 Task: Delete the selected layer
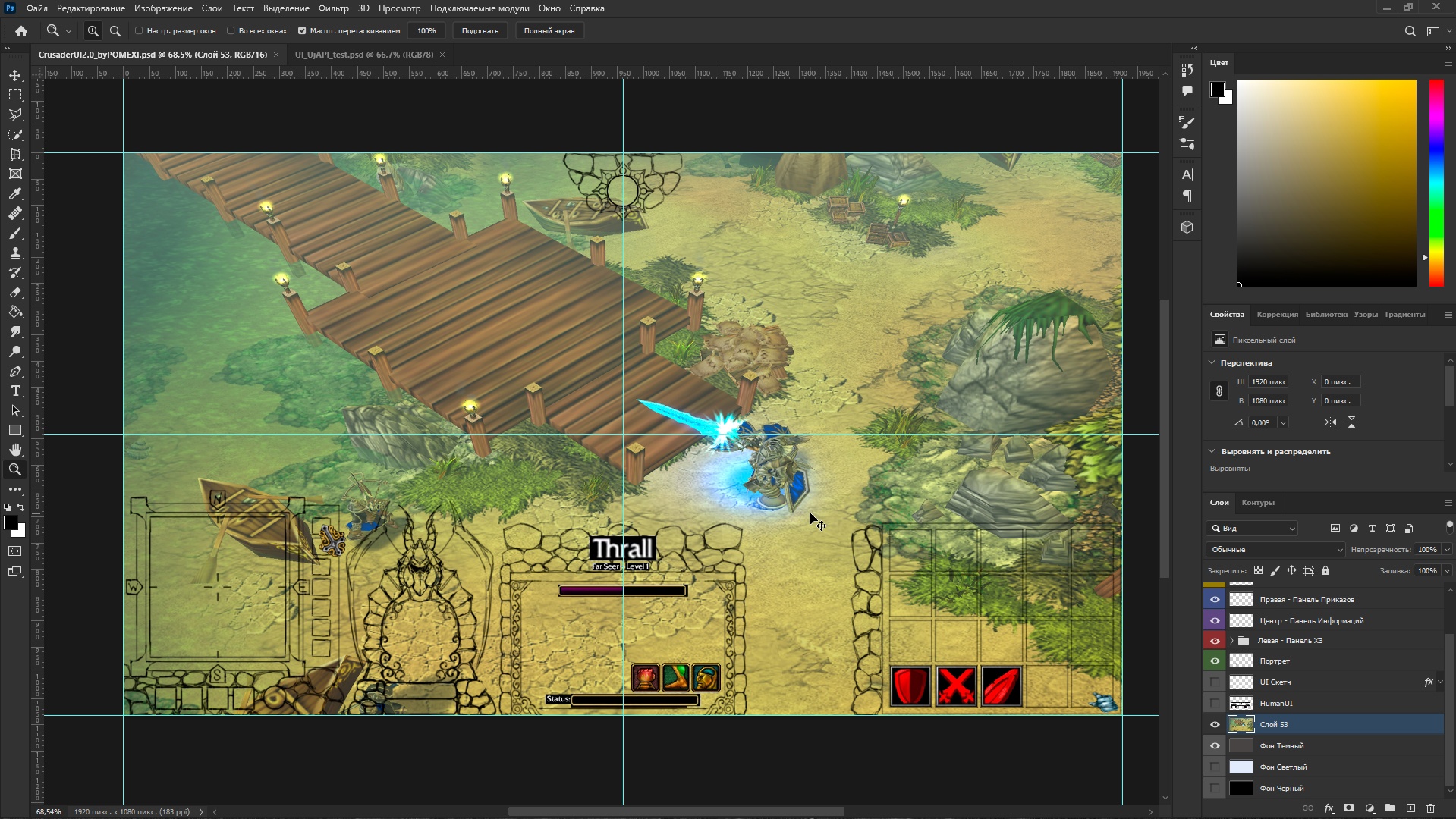point(1431,808)
